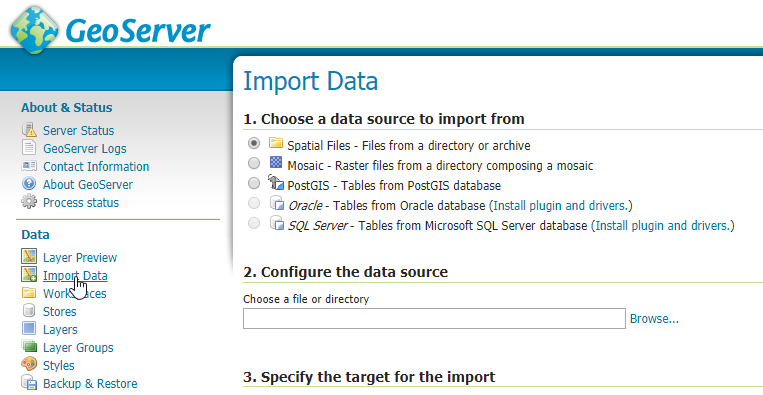Click the Server Status warning icon

(29, 130)
